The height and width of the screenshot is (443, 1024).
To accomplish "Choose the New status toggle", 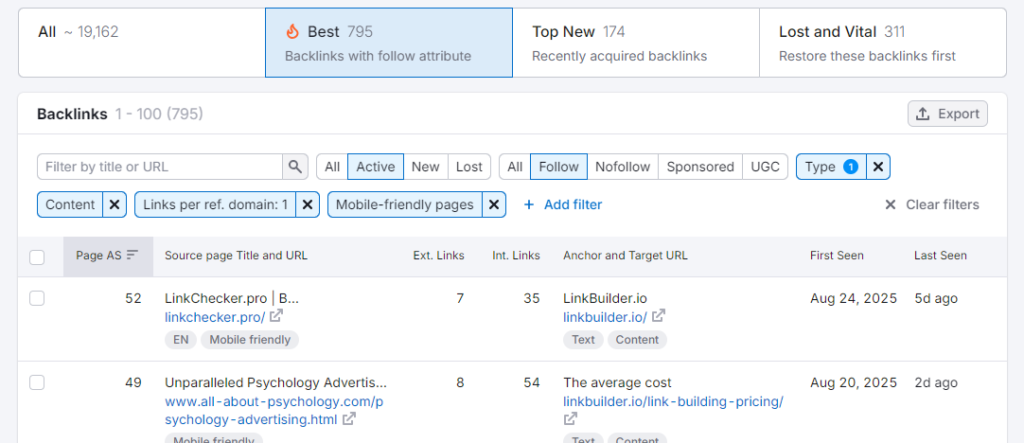I will (x=426, y=167).
